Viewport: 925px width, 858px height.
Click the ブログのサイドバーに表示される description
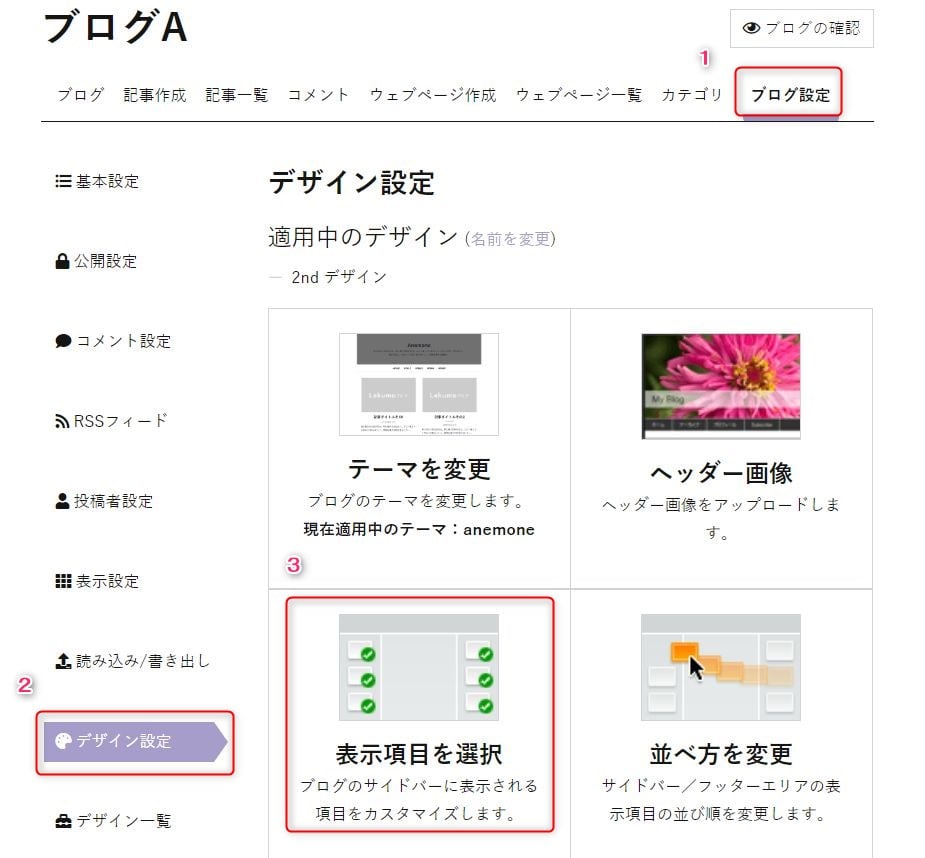coord(419,800)
